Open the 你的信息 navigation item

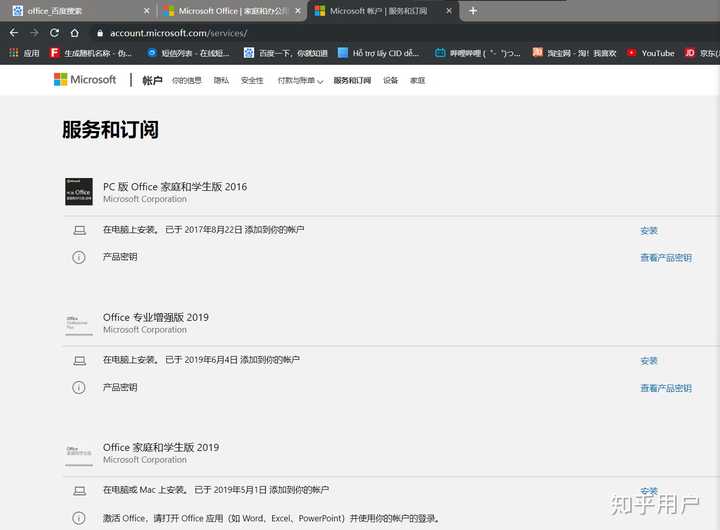[x=186, y=80]
